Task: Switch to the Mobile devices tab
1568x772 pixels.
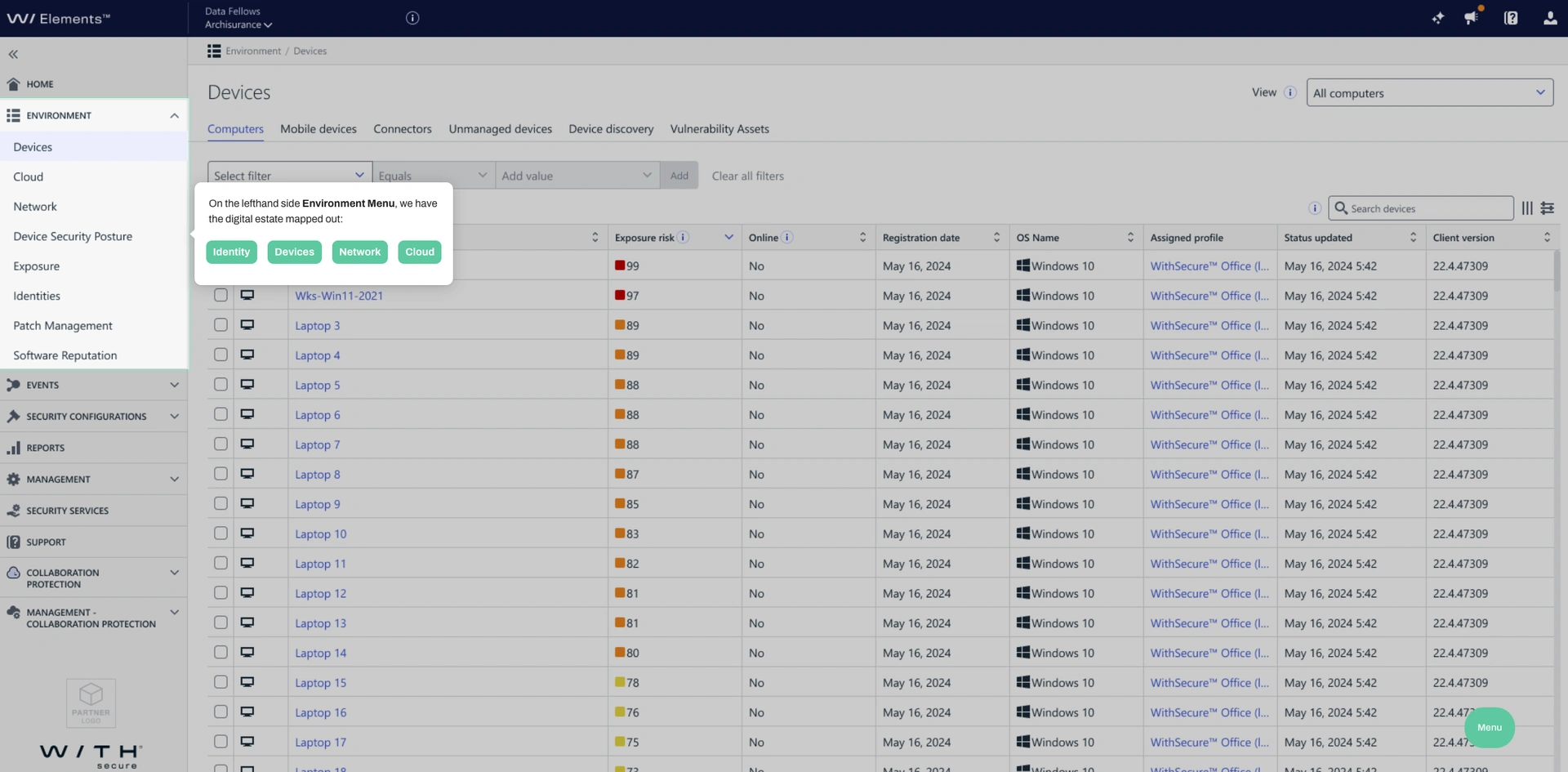Action: [x=318, y=129]
